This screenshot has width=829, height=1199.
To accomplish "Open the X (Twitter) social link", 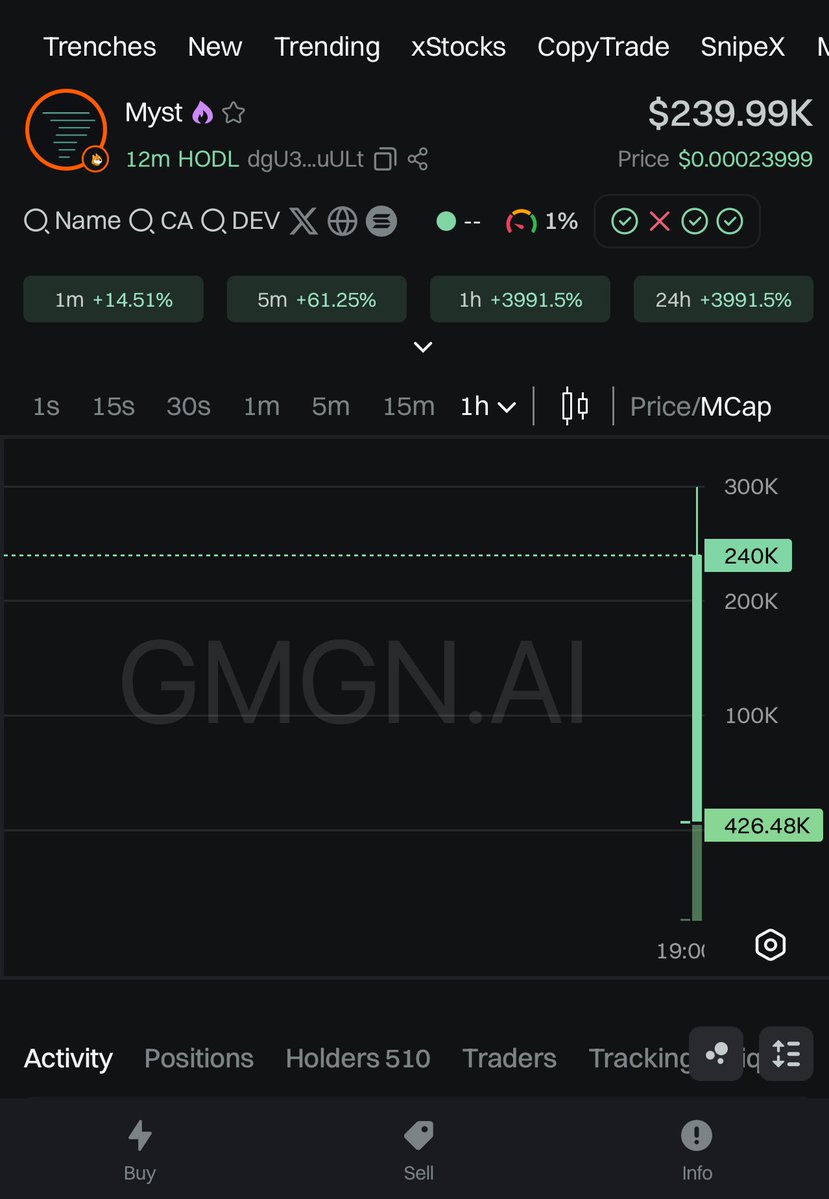I will coord(304,222).
